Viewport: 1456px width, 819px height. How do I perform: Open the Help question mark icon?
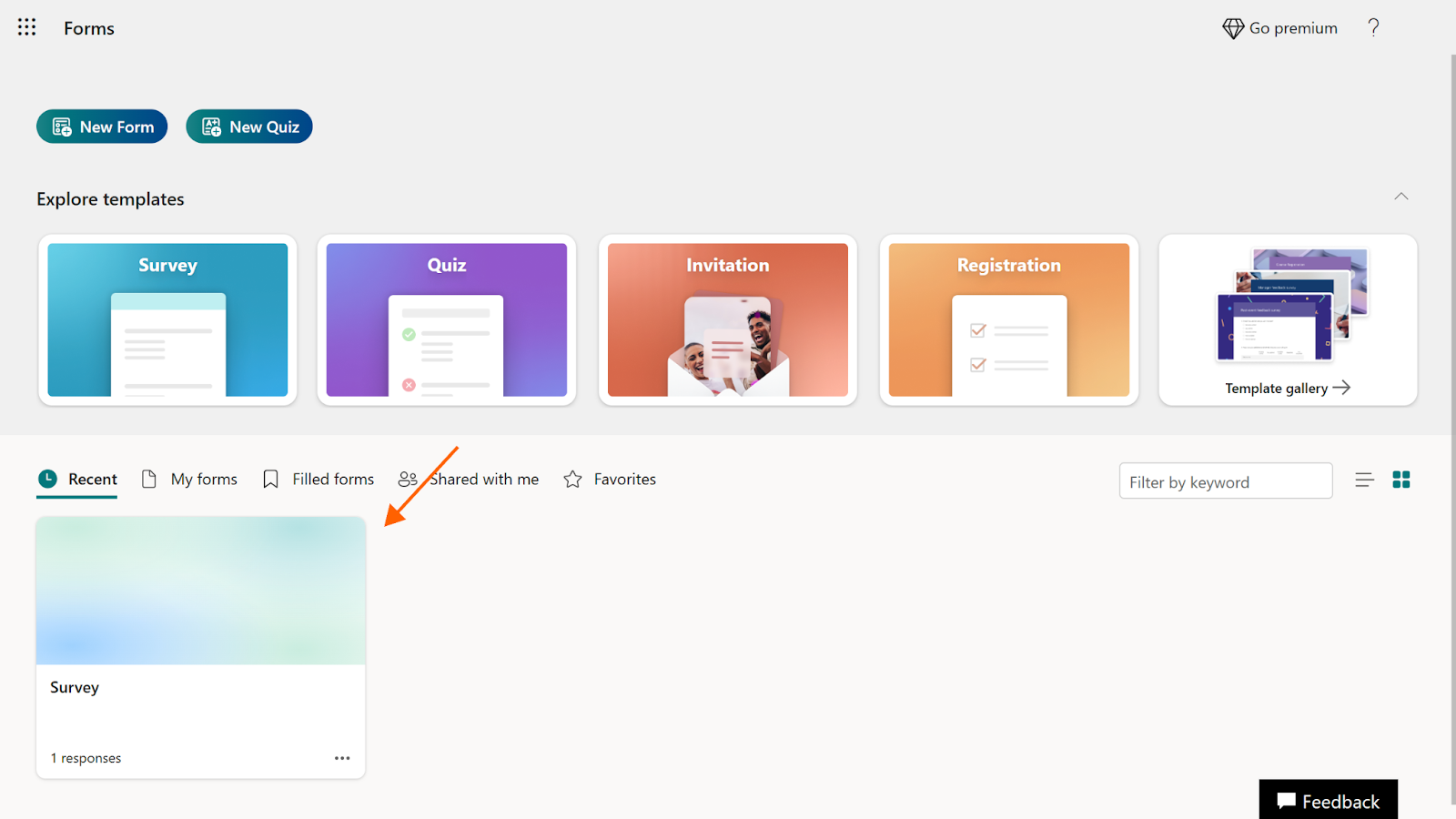tap(1373, 27)
